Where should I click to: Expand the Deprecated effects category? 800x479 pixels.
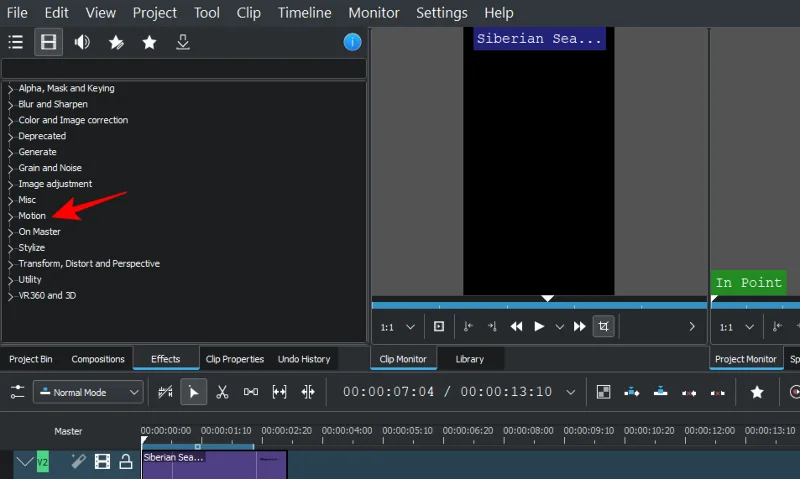click(x=10, y=136)
